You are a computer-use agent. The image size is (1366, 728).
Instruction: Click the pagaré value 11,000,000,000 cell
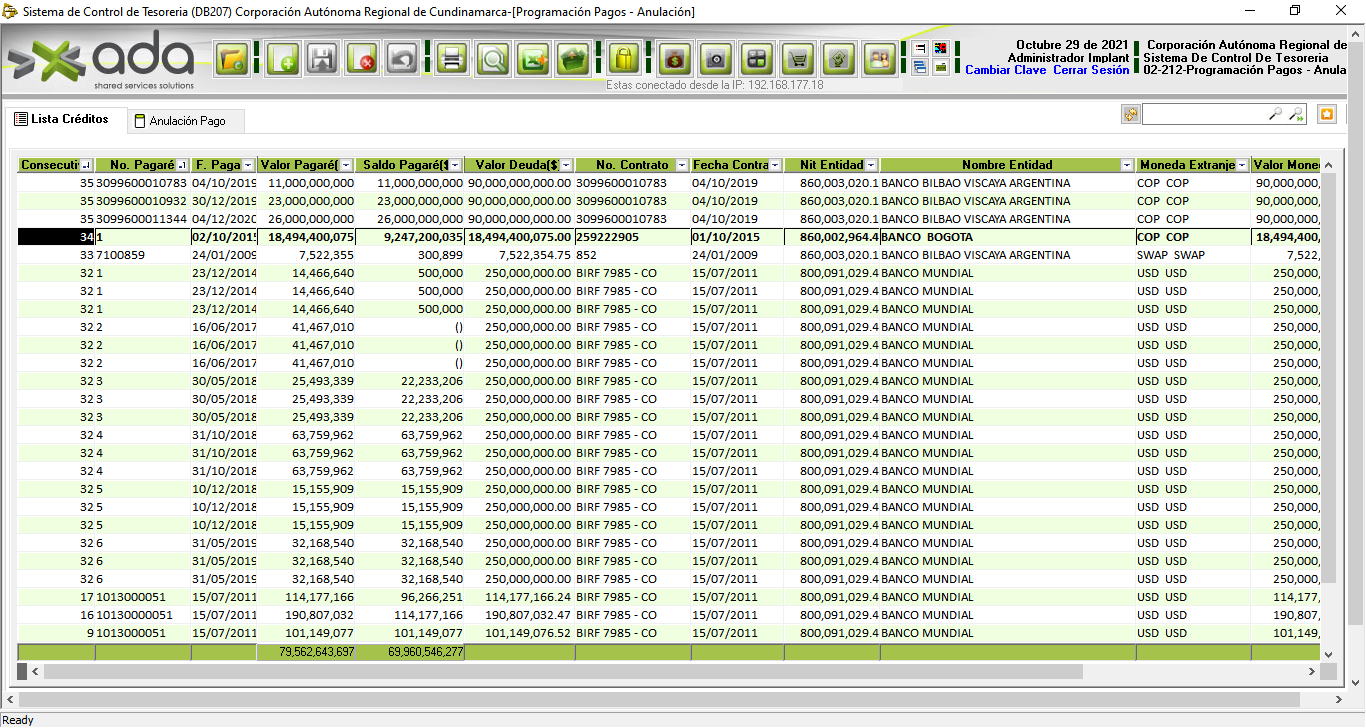(306, 183)
